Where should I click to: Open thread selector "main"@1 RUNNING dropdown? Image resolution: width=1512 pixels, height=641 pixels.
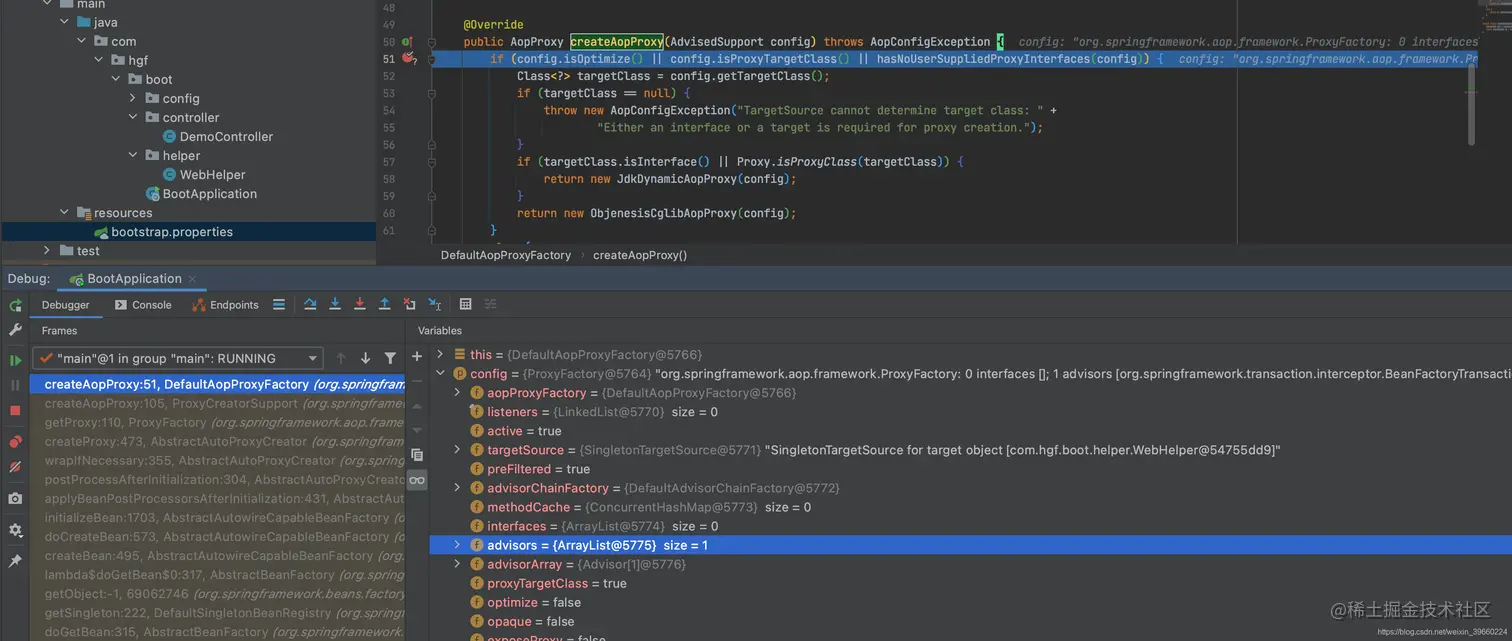[178, 358]
